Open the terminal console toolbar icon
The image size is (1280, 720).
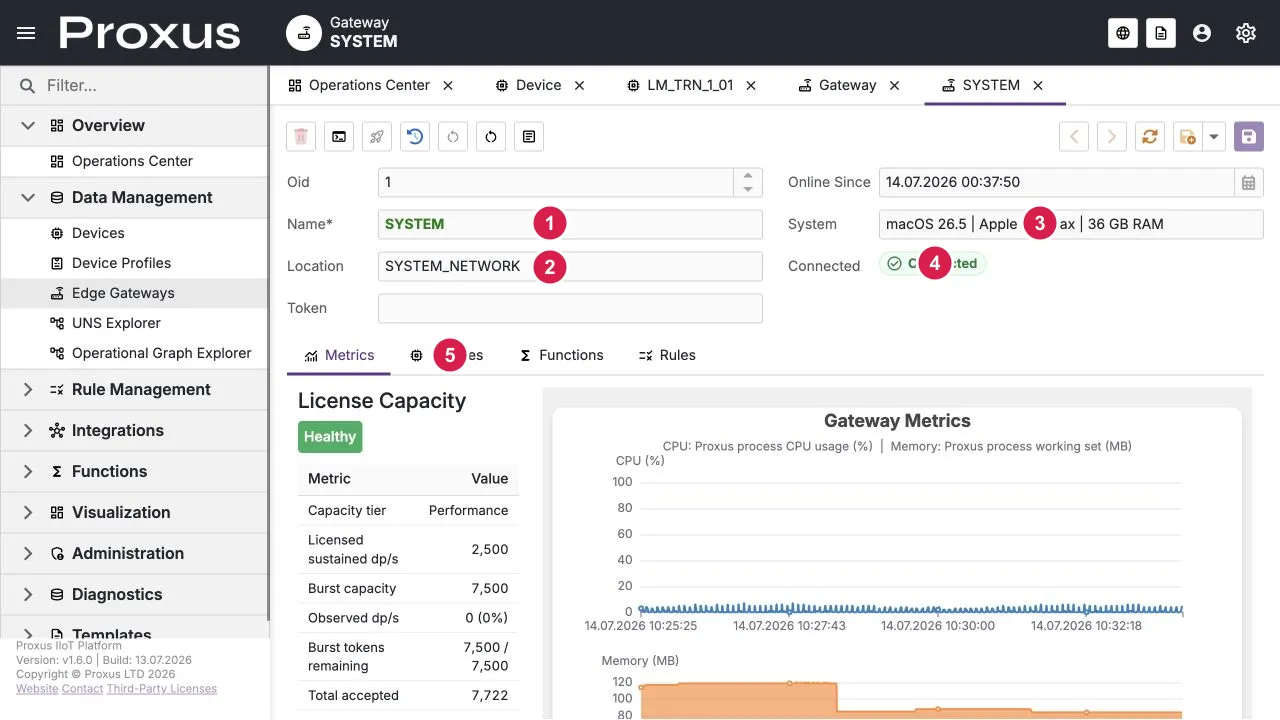click(340, 137)
